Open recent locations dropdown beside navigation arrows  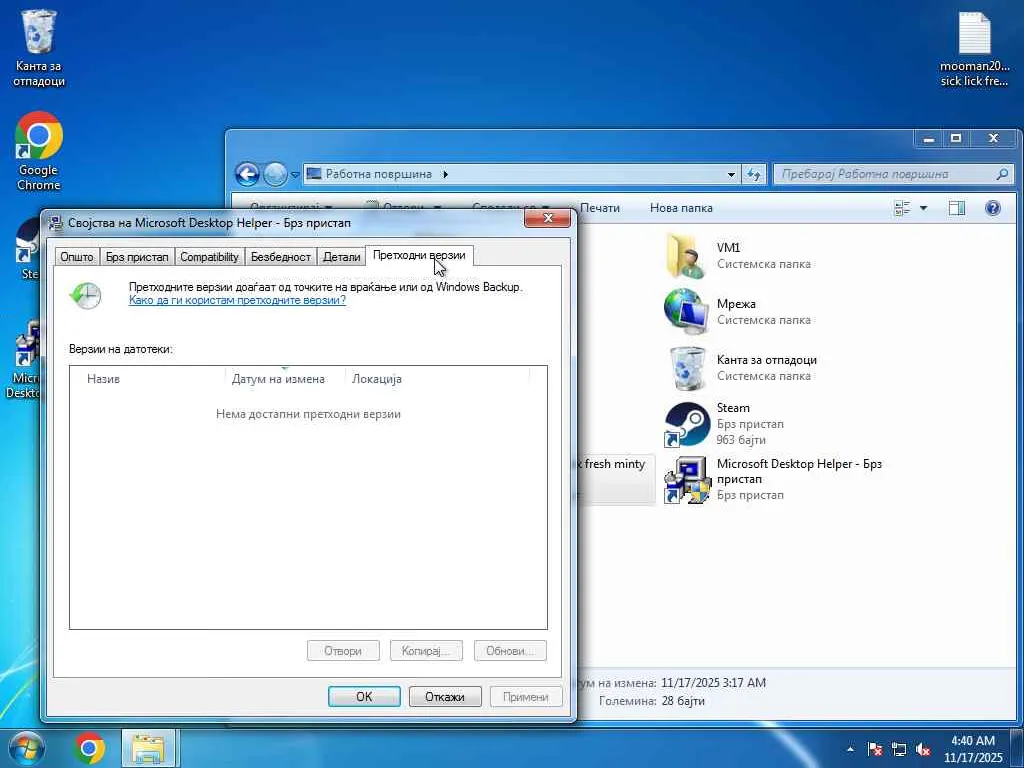click(295, 174)
